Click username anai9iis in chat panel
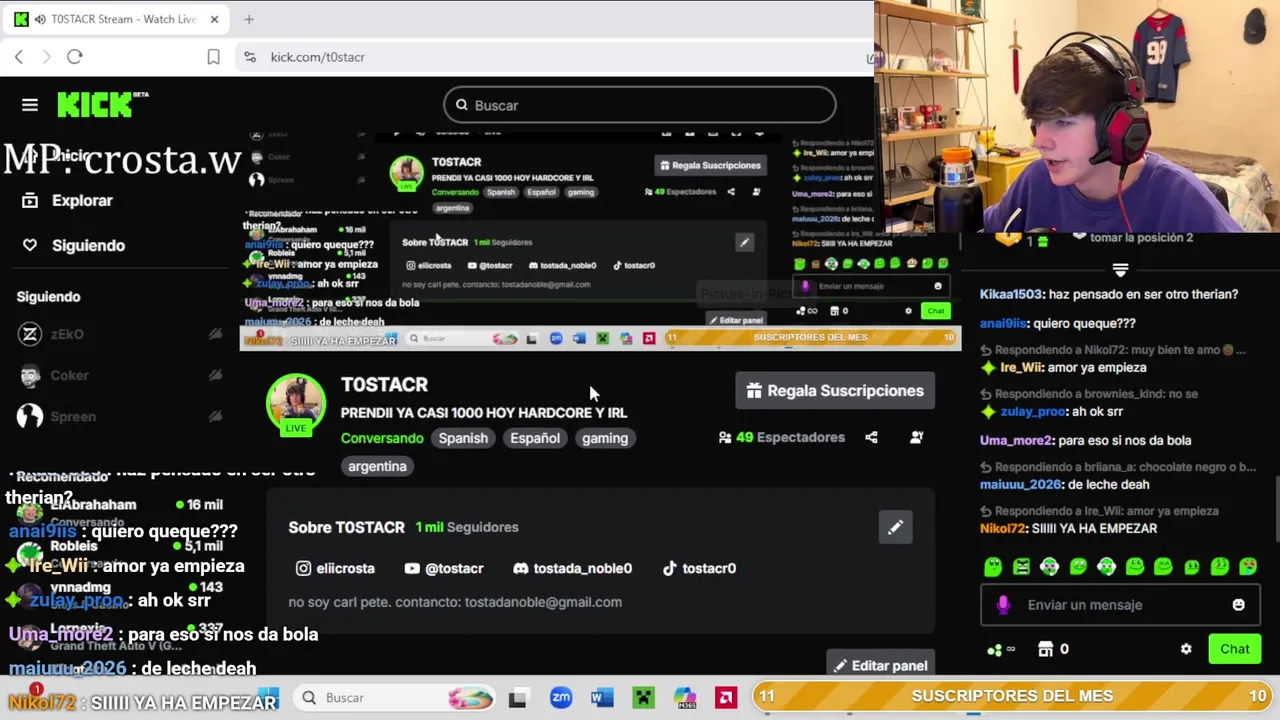Image resolution: width=1280 pixels, height=720 pixels. [x=1003, y=323]
